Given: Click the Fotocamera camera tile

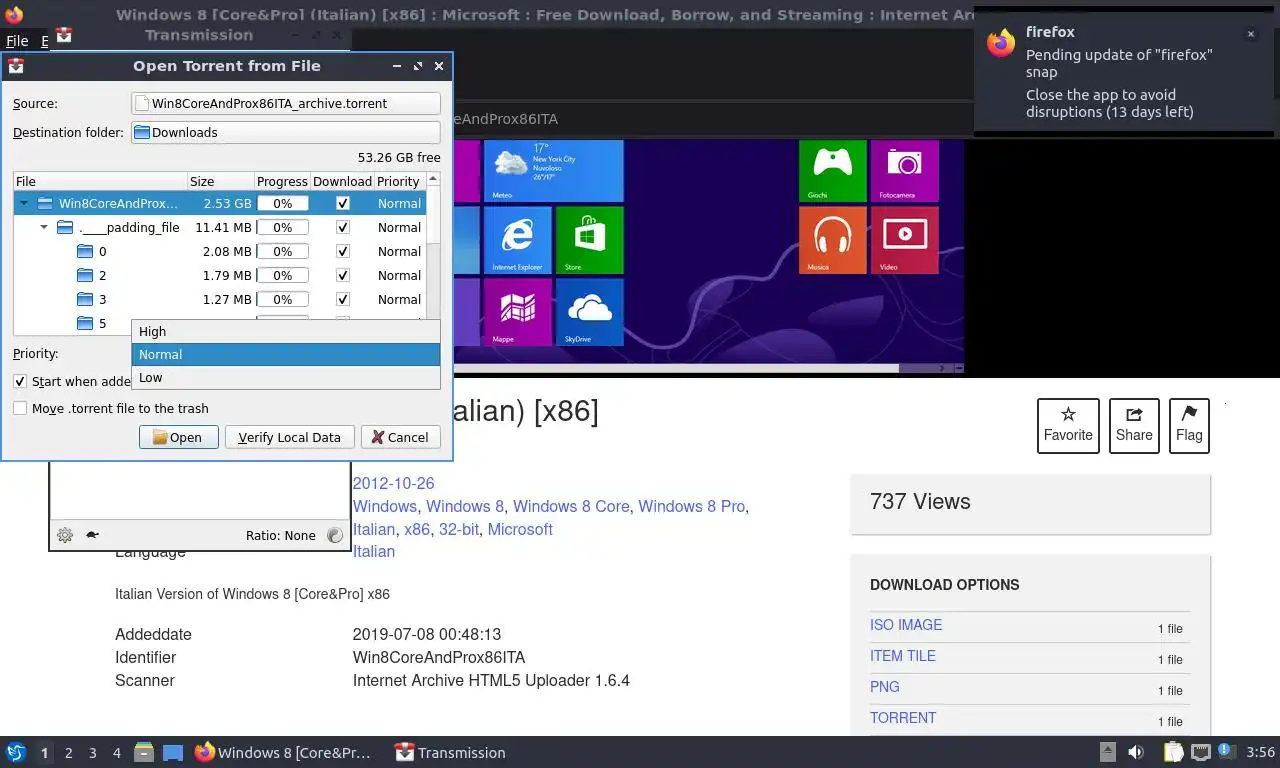Looking at the screenshot, I should pos(904,171).
